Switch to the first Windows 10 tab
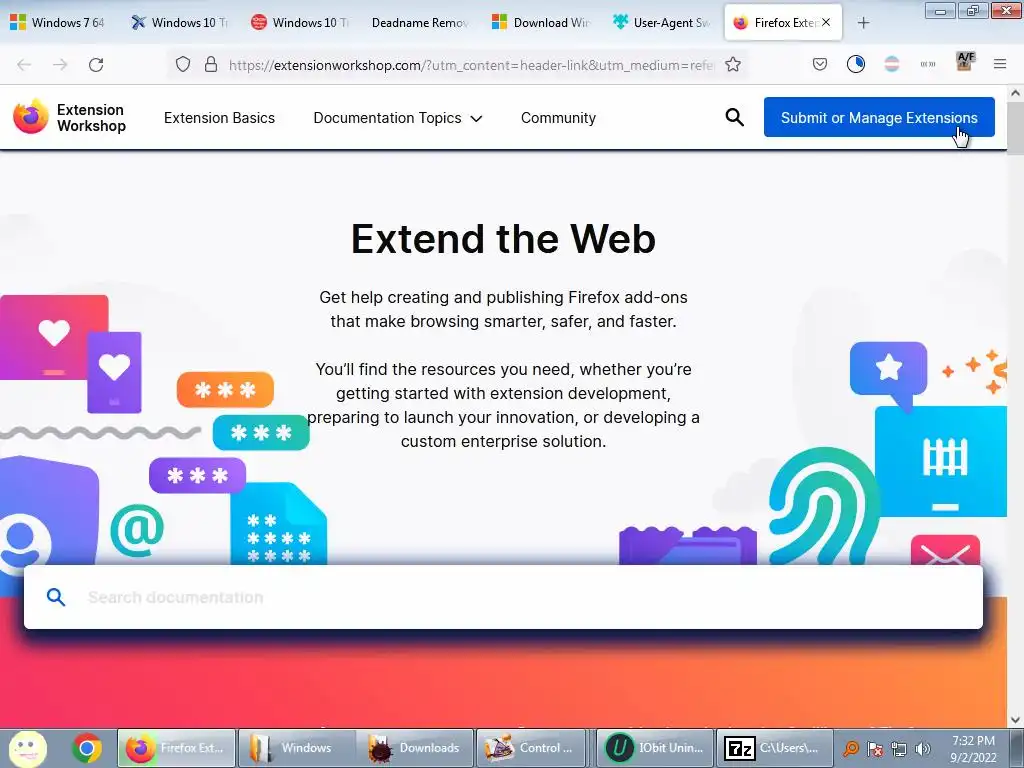This screenshot has height=768, width=1024. pyautogui.click(x=179, y=23)
